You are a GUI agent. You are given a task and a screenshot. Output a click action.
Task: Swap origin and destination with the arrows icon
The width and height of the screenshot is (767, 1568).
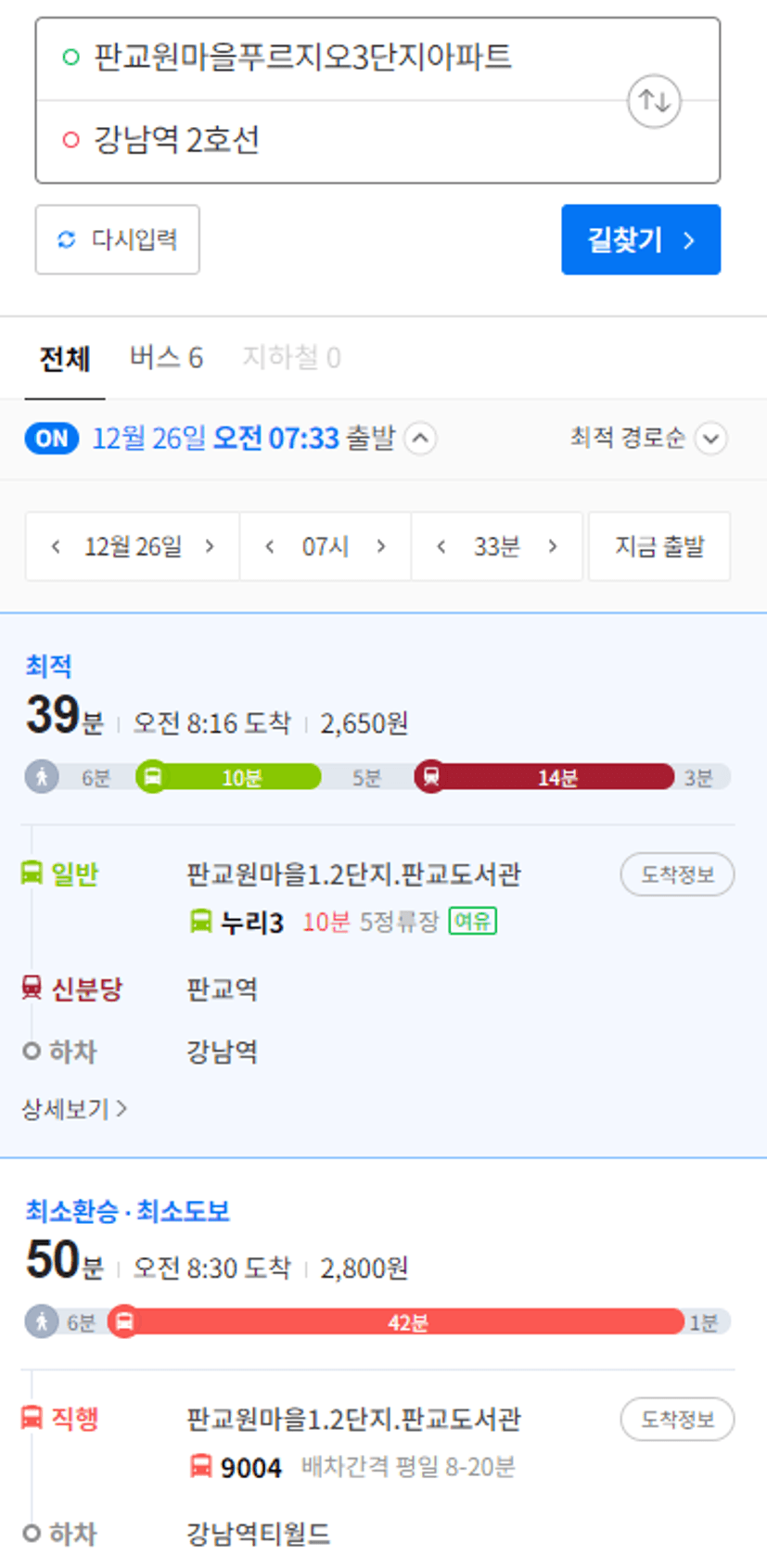[654, 100]
